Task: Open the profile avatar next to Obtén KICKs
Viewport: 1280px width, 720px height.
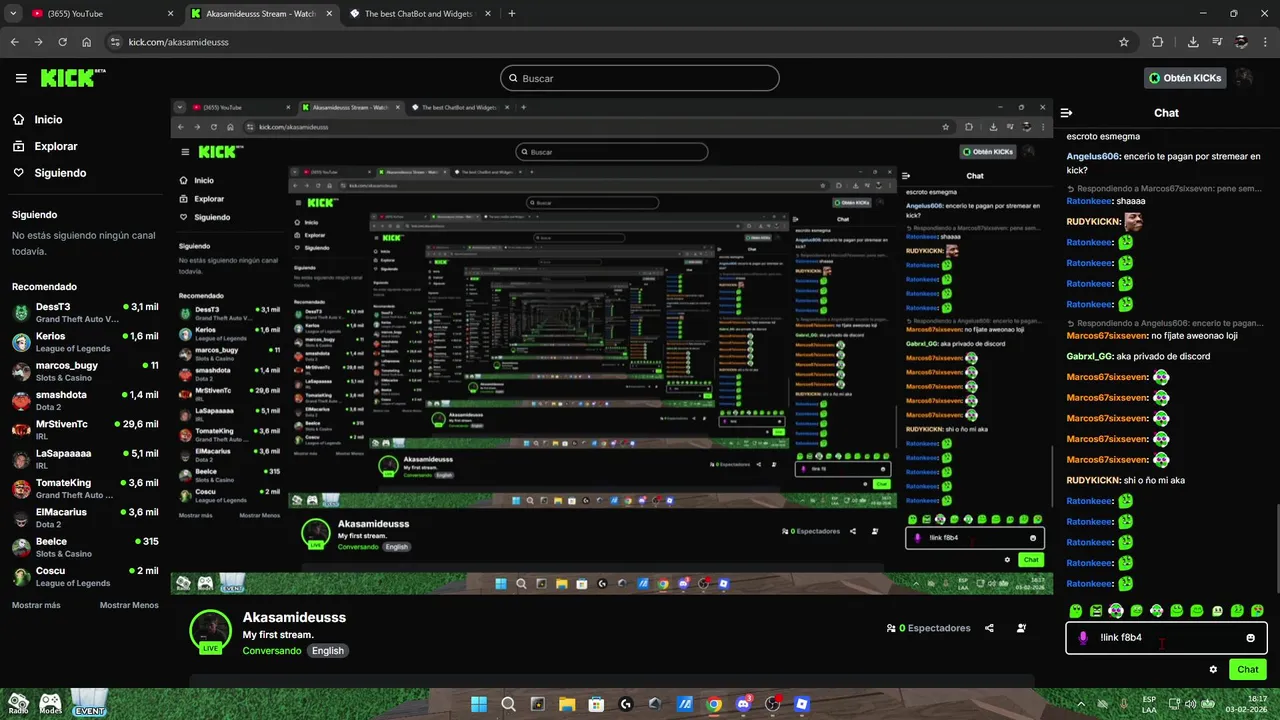Action: (x=1244, y=78)
